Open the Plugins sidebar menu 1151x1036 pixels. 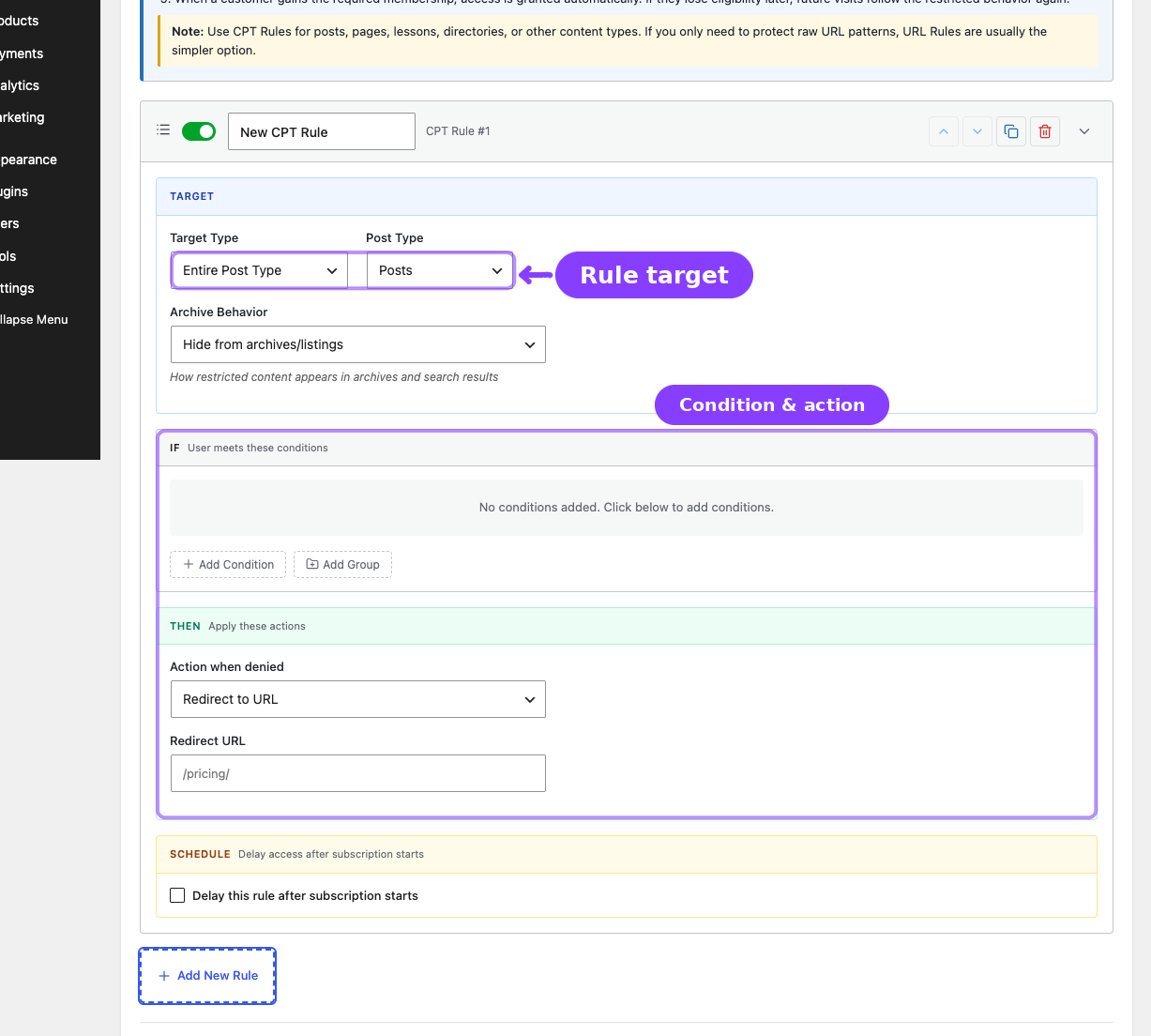(14, 191)
